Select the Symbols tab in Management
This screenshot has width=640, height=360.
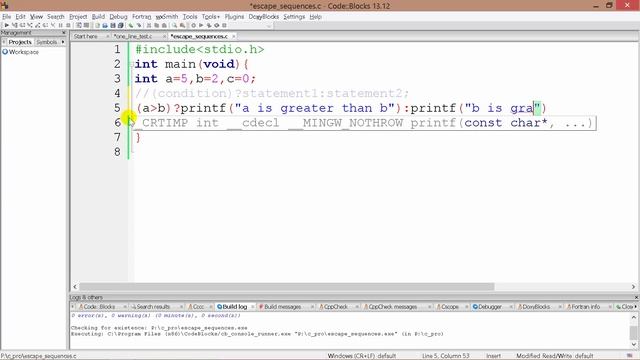pos(47,42)
